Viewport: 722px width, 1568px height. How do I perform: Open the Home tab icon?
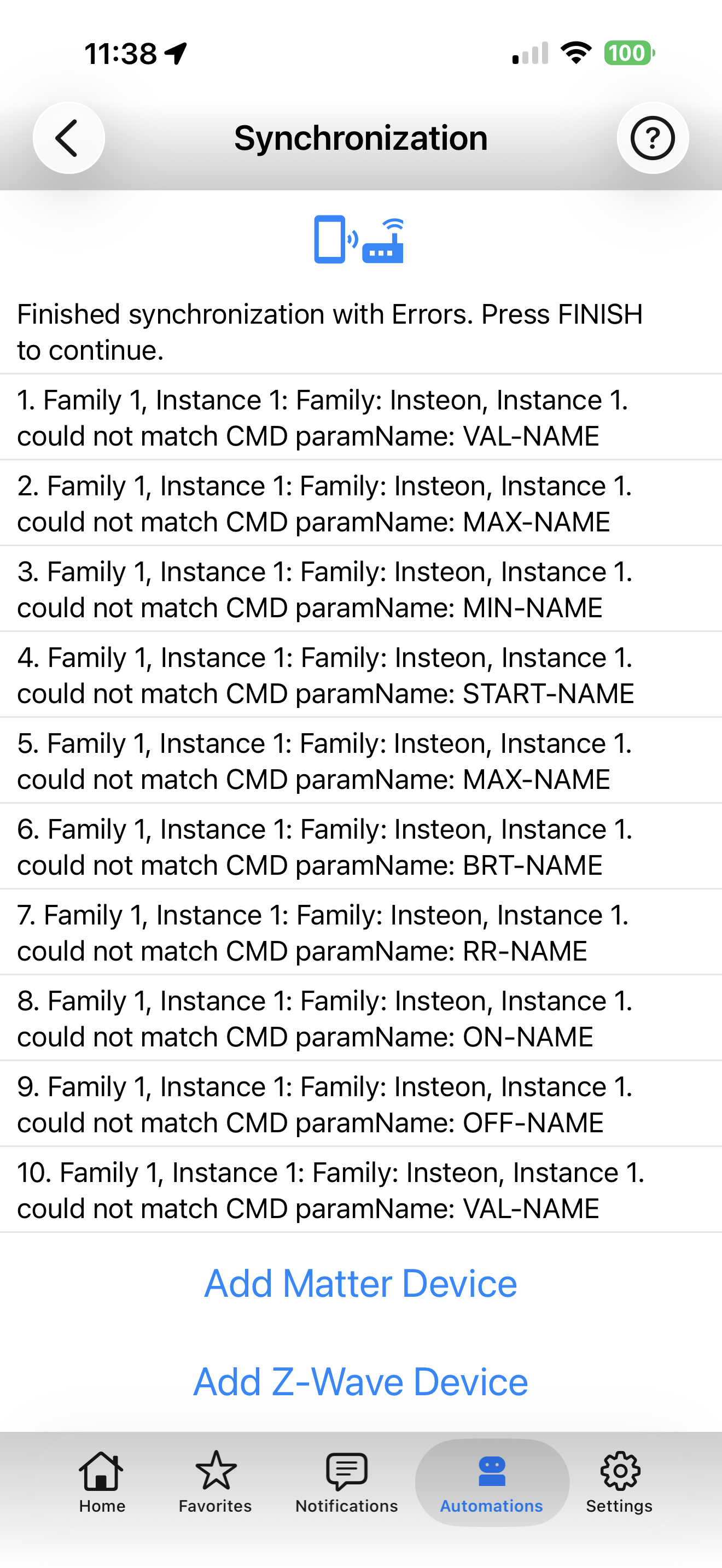[x=102, y=1483]
